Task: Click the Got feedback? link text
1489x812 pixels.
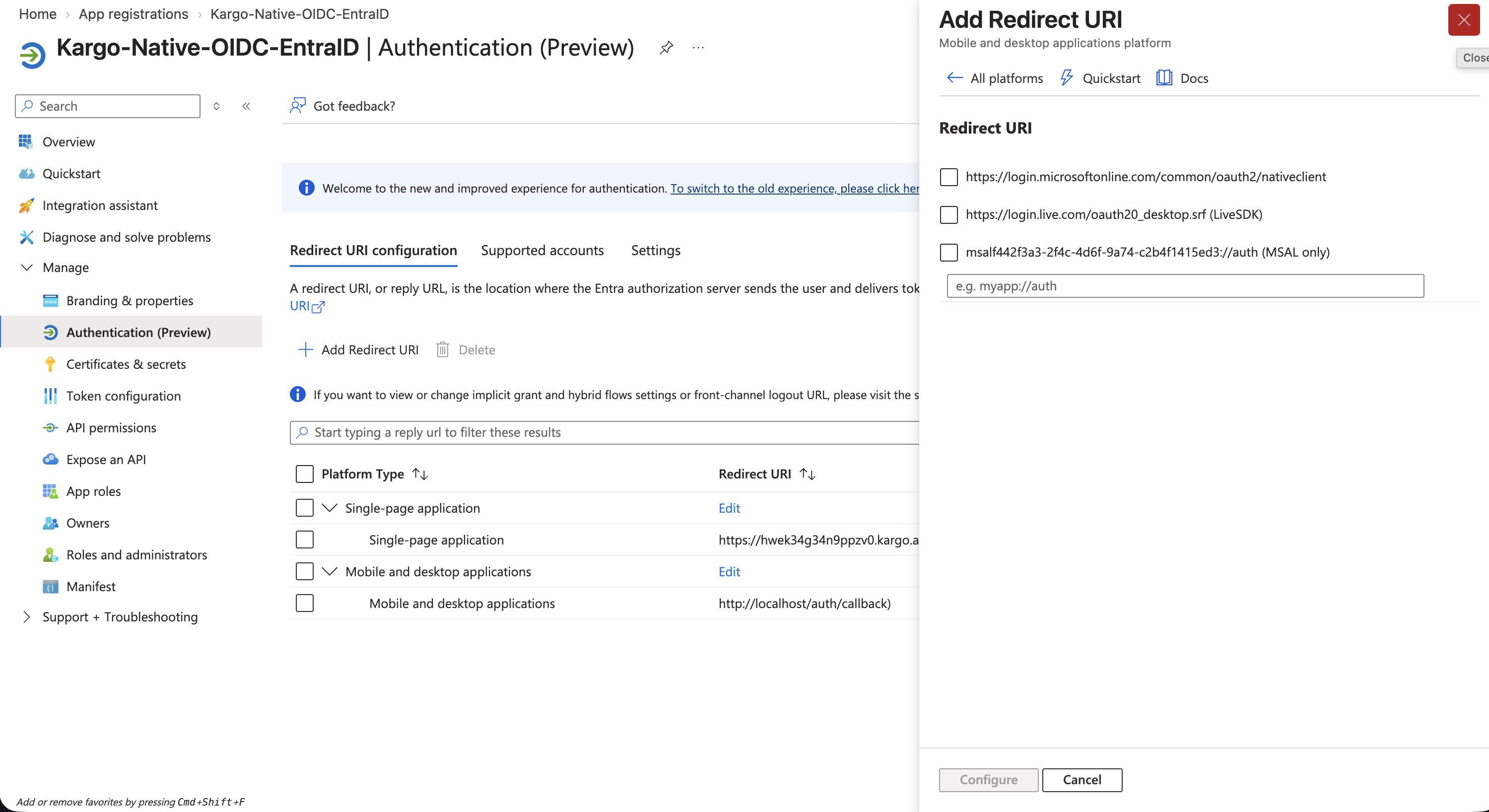Action: pyautogui.click(x=354, y=106)
